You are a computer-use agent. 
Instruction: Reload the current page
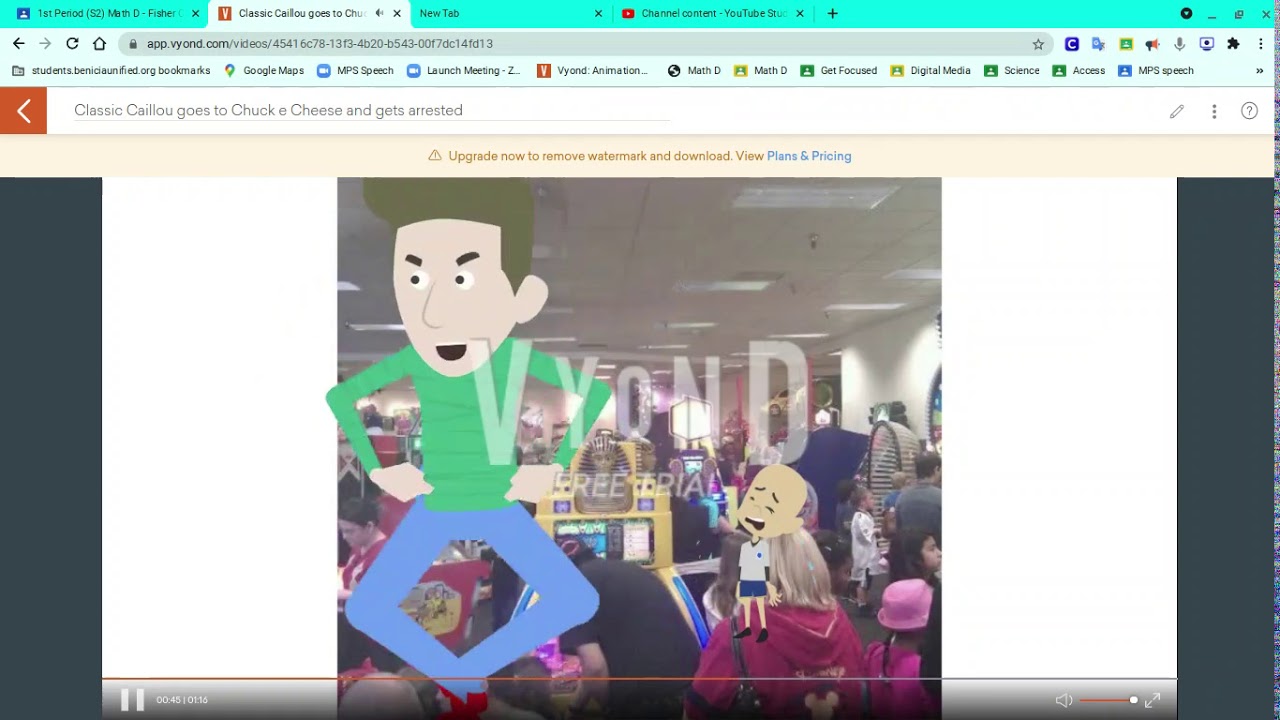[x=72, y=44]
